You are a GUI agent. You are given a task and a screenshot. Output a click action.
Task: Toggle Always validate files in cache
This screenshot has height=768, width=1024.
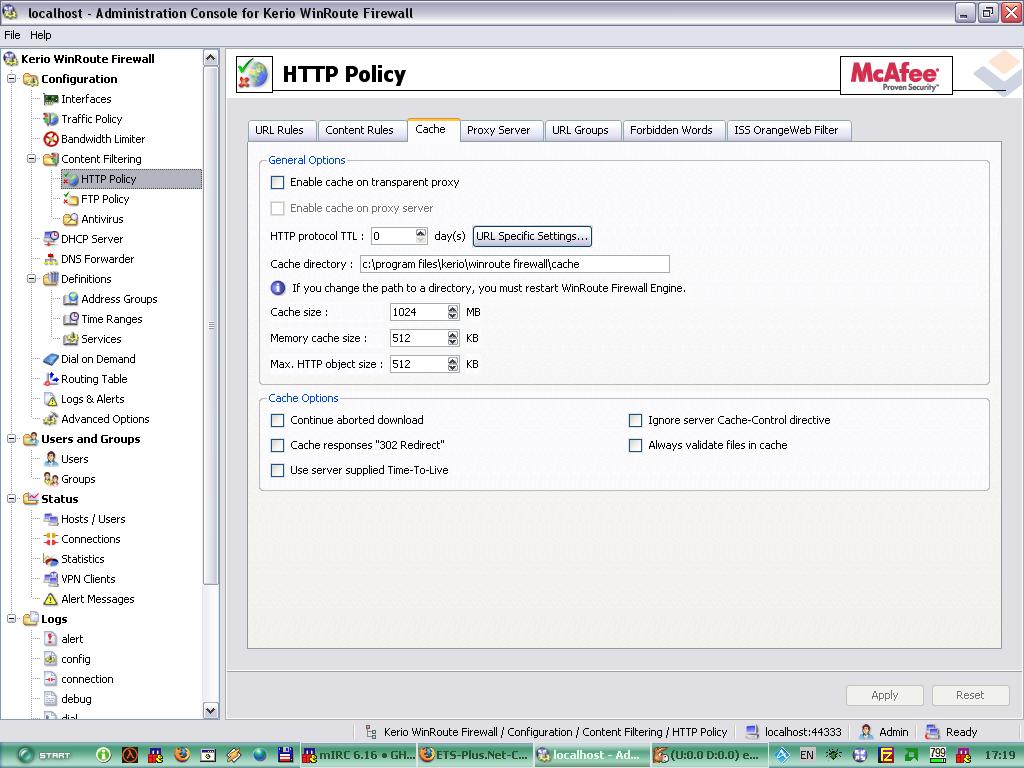pos(635,446)
